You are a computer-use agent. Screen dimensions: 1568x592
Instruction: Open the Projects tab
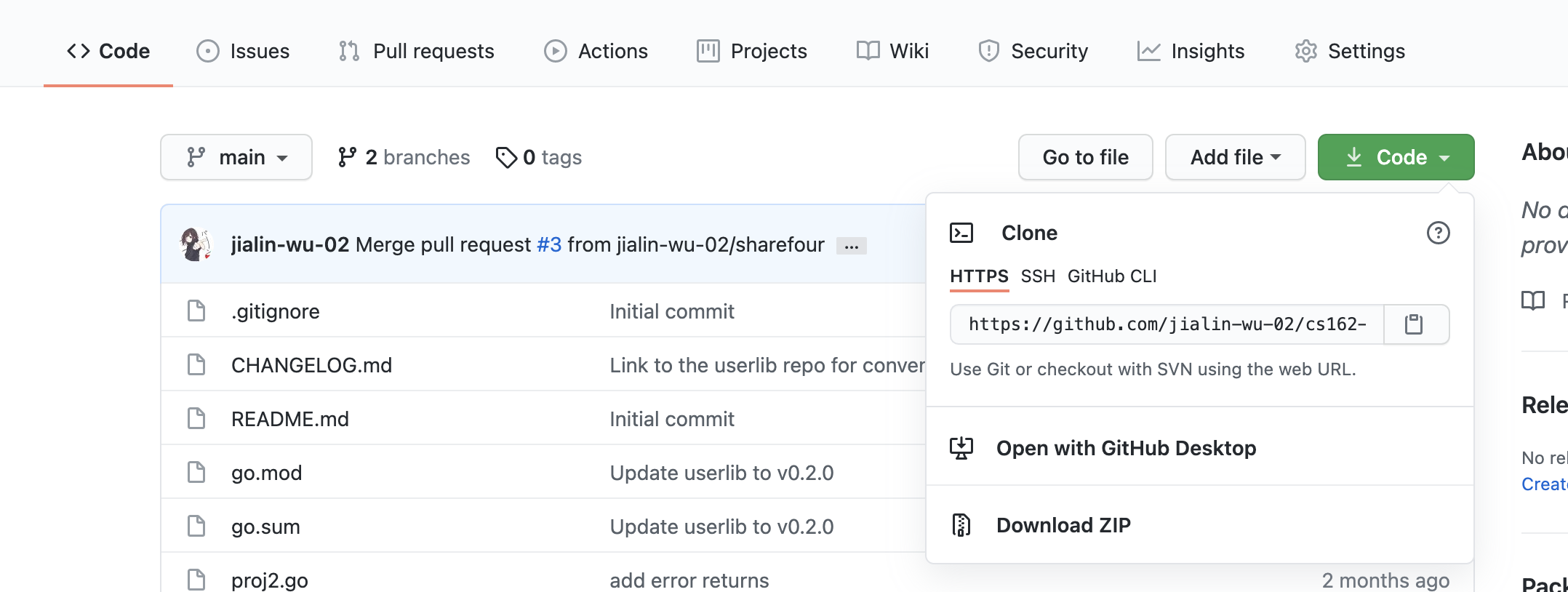coord(751,51)
